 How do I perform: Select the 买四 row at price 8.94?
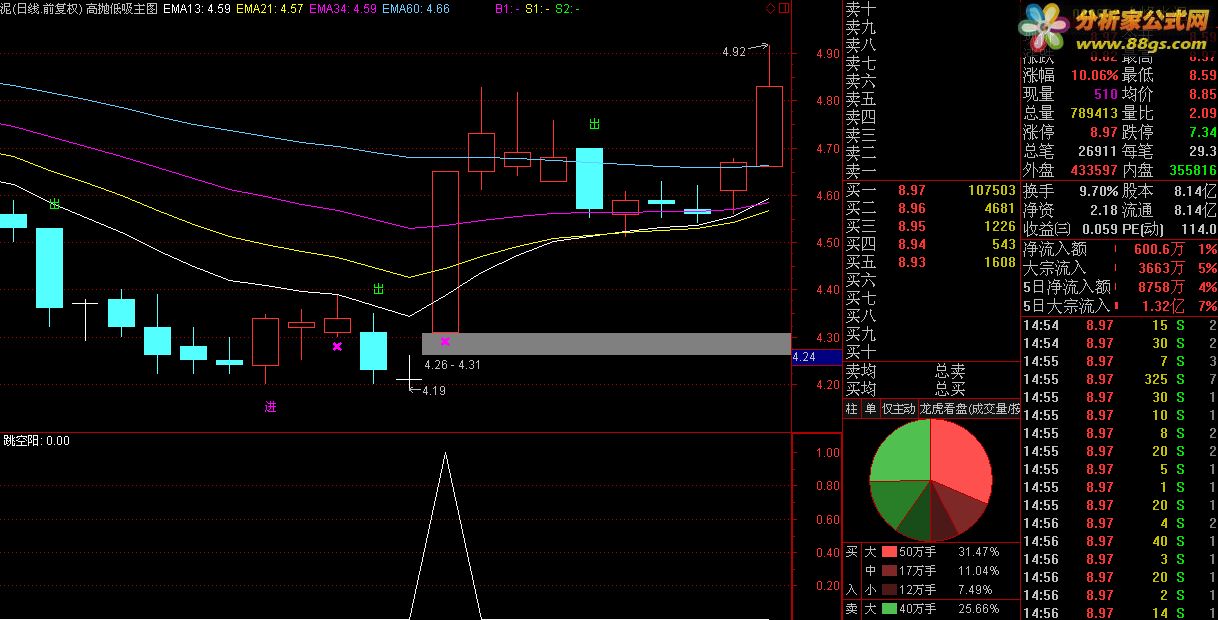point(931,244)
